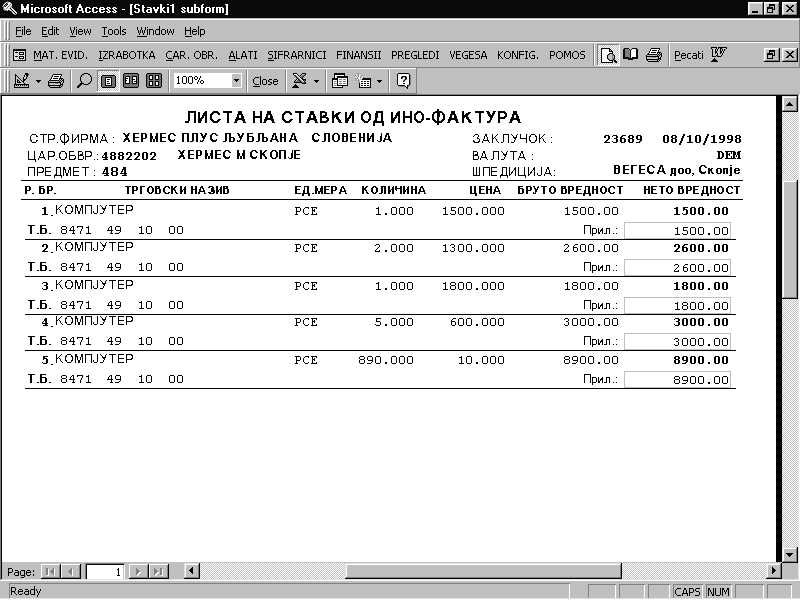
Task: Open the Office Links dropdown arrow
Action: pos(317,80)
